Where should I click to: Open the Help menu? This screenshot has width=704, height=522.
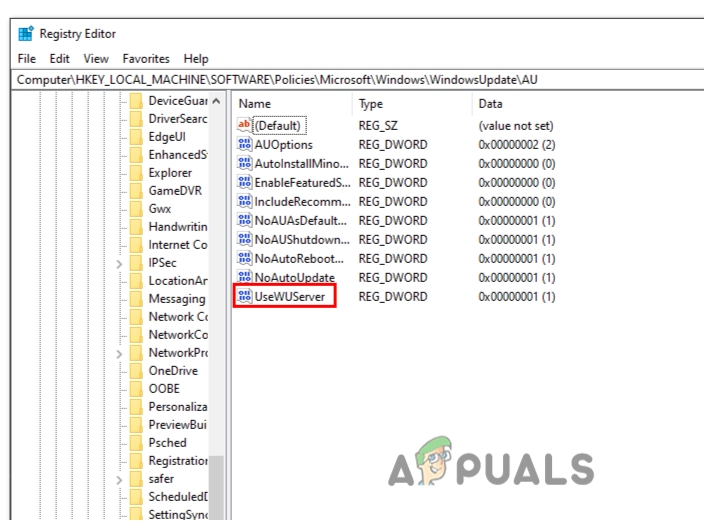(x=196, y=59)
